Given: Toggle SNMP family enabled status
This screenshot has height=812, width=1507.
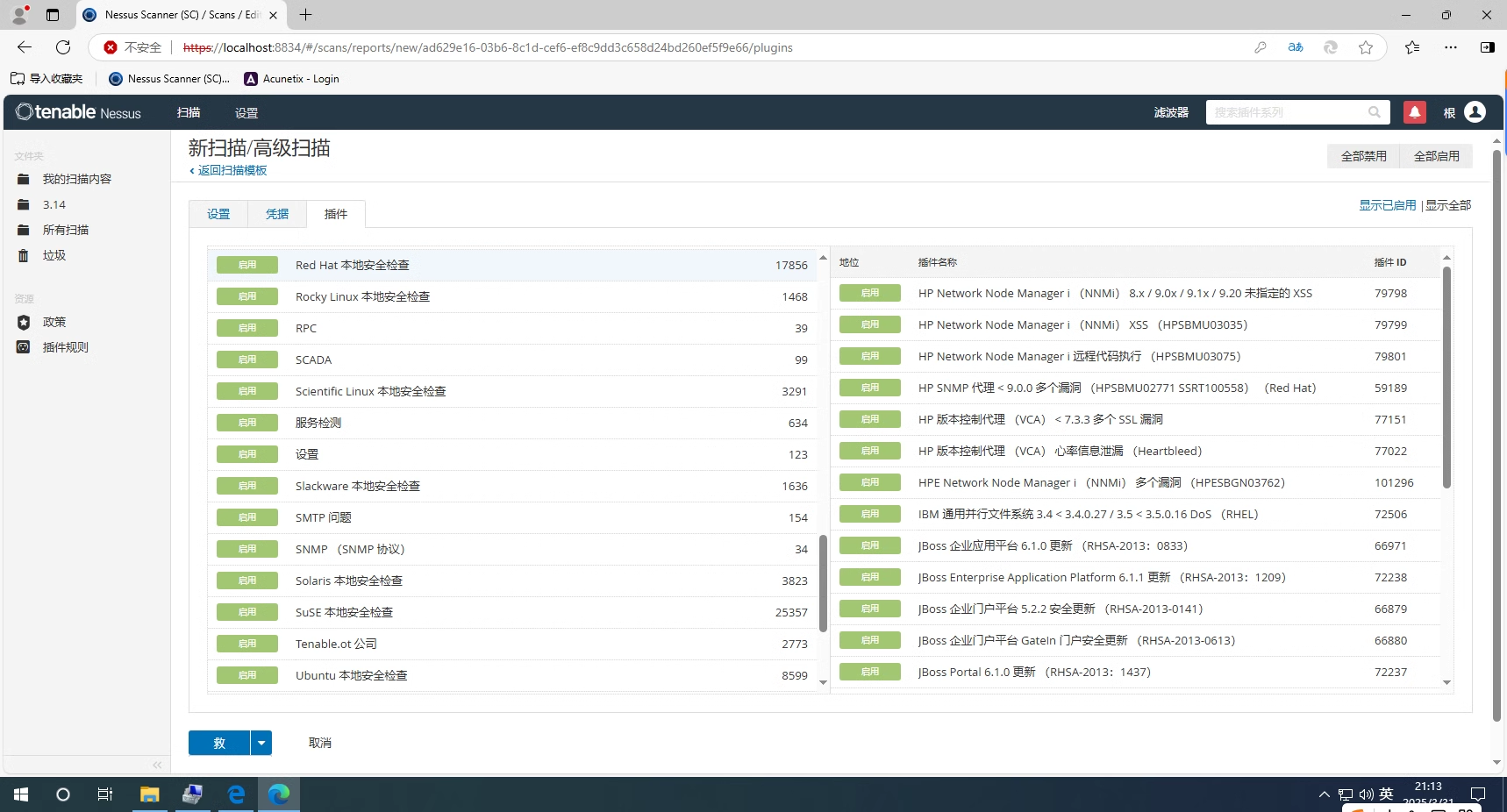Looking at the screenshot, I should pos(247,549).
